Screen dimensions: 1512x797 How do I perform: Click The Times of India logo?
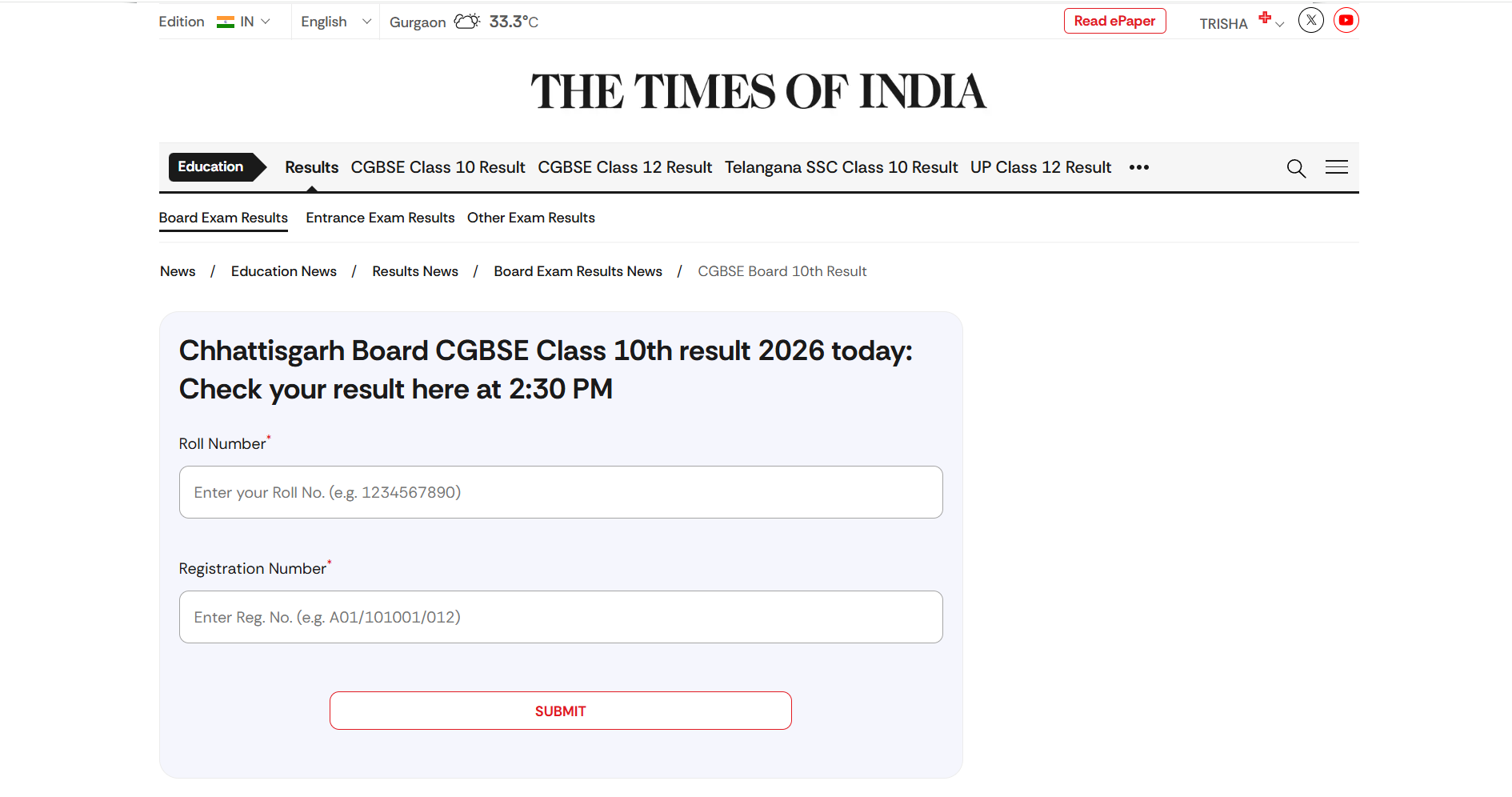(758, 91)
